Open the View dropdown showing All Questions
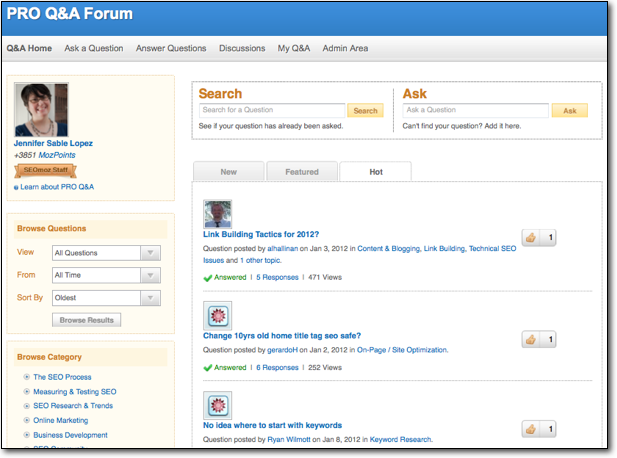Image resolution: width=617 pixels, height=458 pixels. [x=106, y=253]
